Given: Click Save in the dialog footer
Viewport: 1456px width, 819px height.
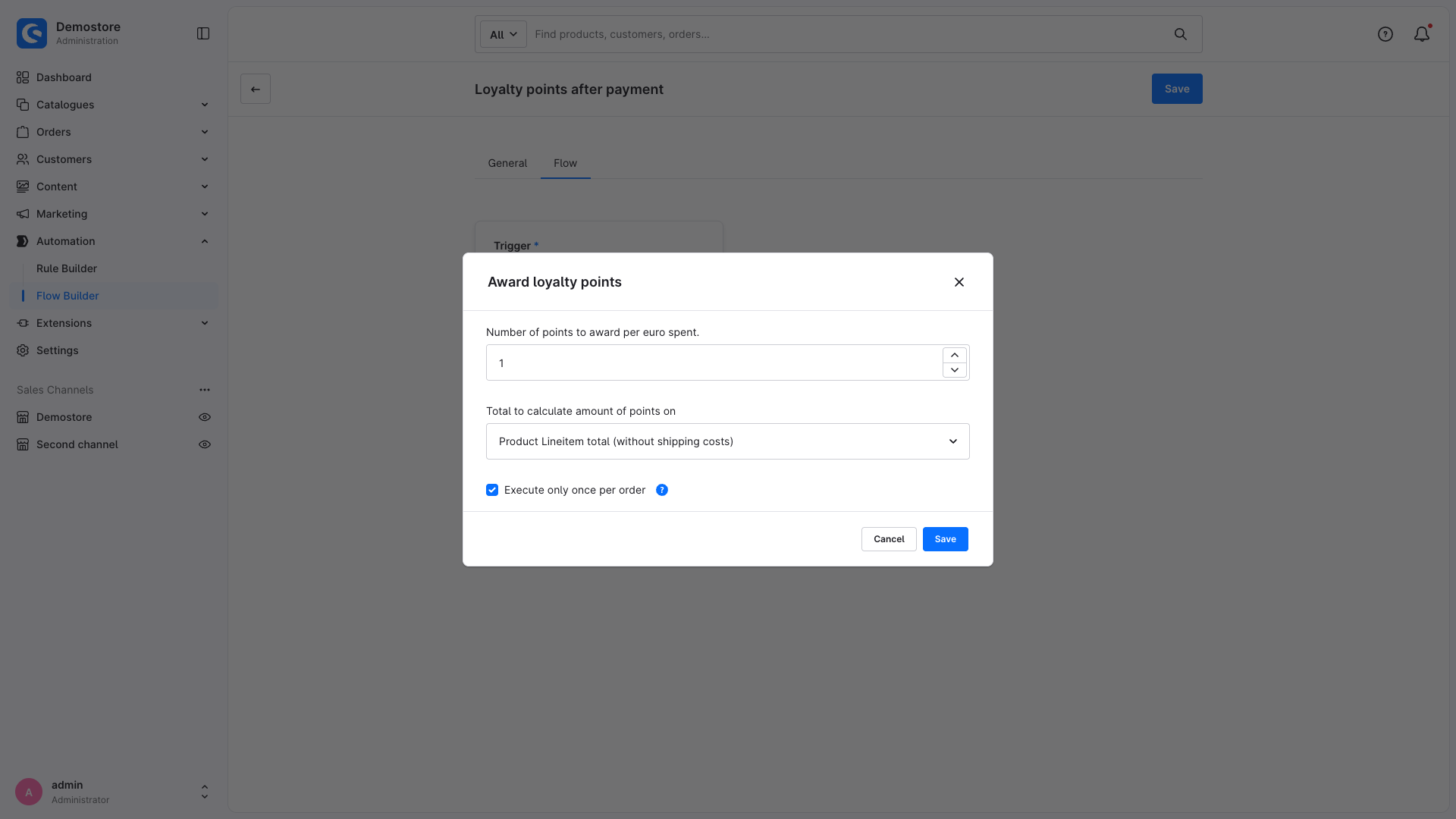Looking at the screenshot, I should tap(946, 539).
